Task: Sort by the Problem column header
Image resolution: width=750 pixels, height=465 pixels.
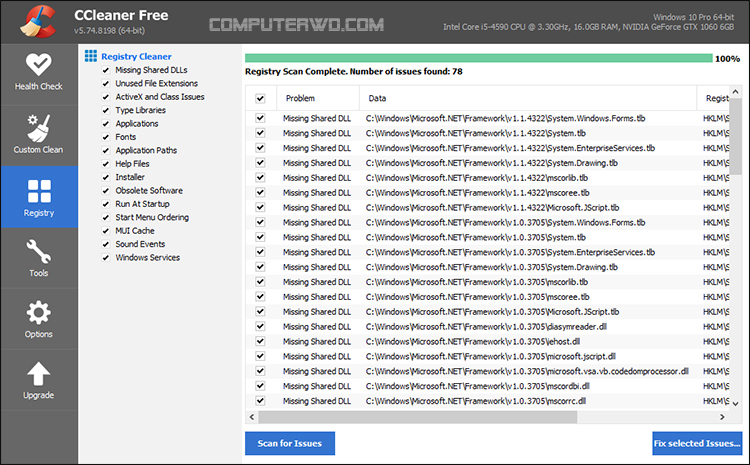Action: [x=318, y=98]
